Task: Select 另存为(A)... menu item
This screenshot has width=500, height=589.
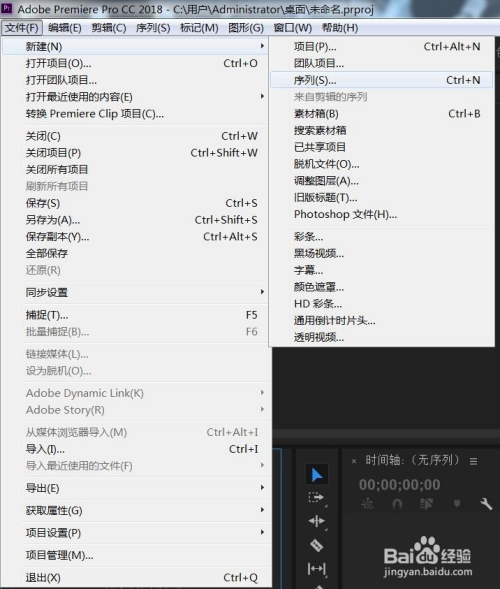Action: click(x=135, y=220)
